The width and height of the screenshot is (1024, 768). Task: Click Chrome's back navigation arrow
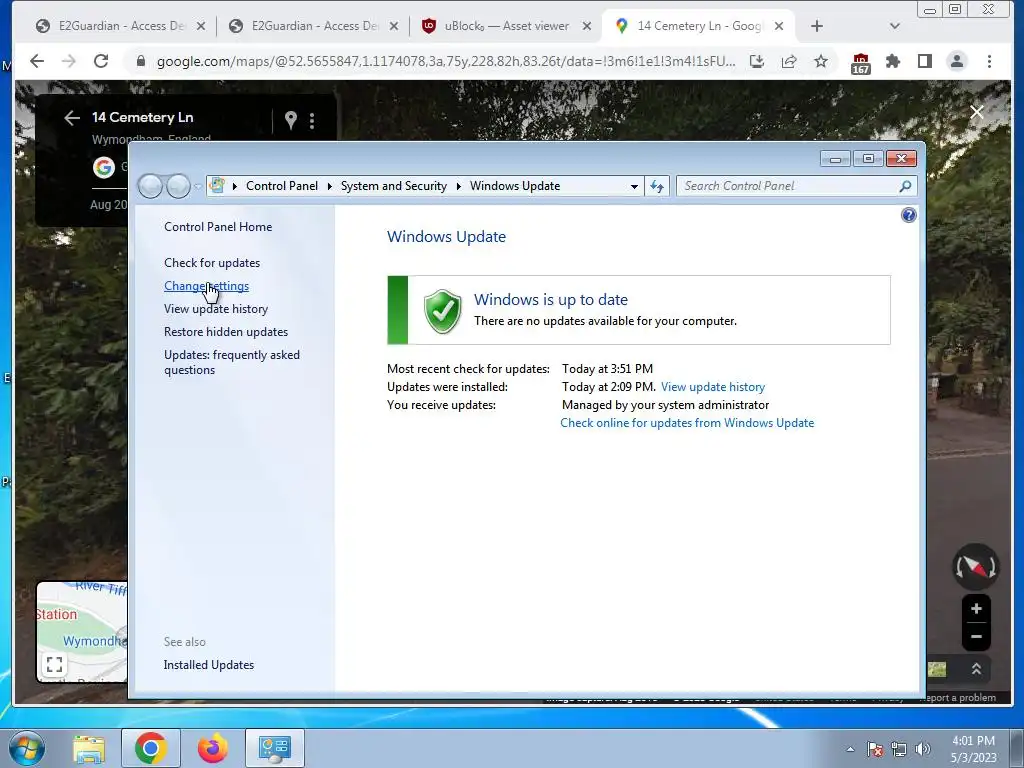[37, 61]
